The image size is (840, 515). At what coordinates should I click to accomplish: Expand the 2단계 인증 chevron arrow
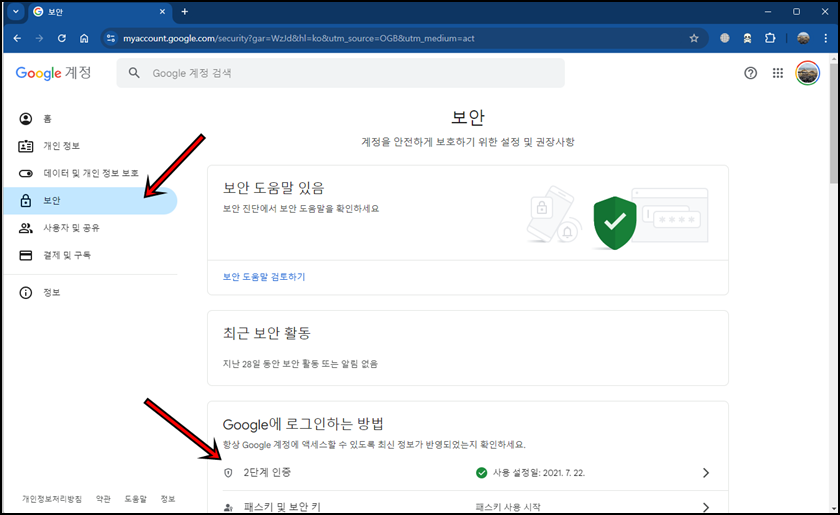(x=706, y=473)
